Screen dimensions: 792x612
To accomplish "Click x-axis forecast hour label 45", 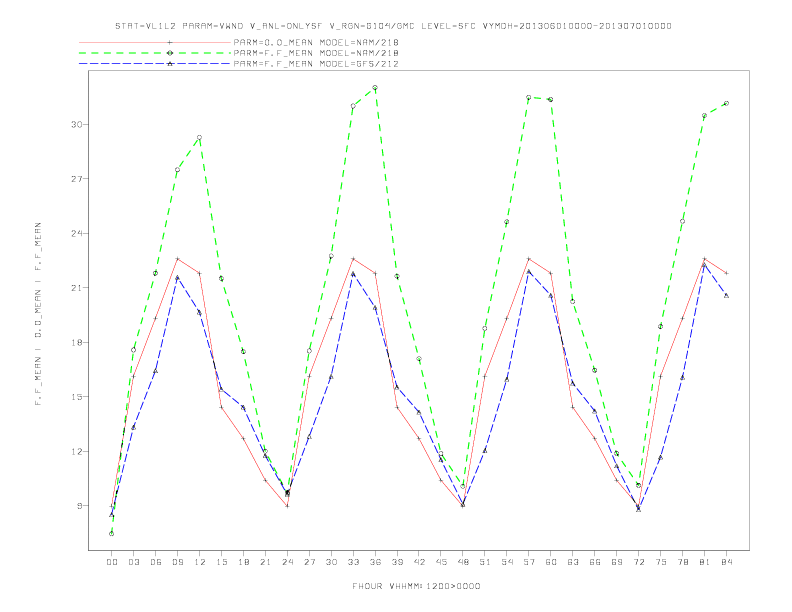I will pyautogui.click(x=441, y=562).
